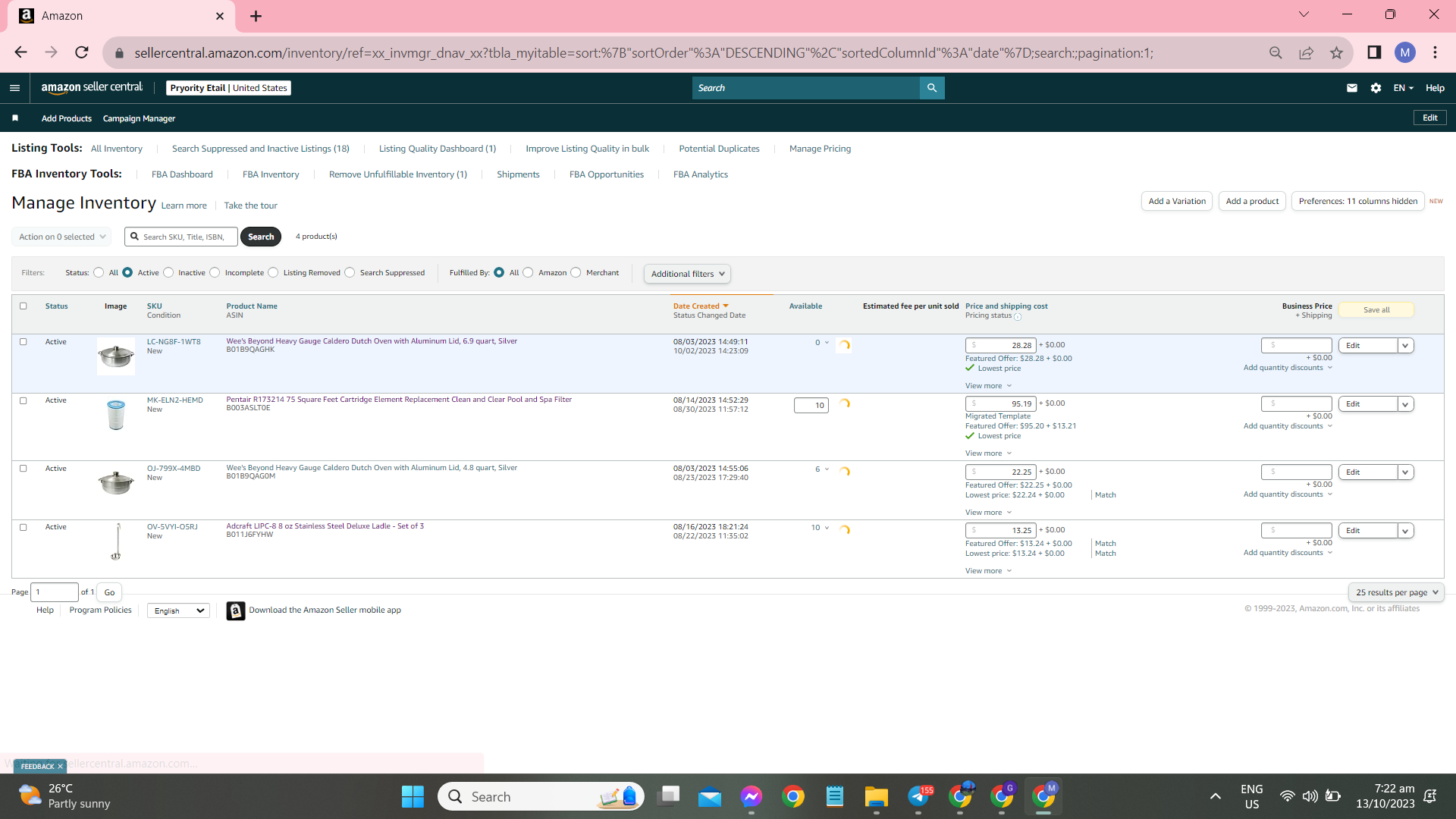Select the All status radio button
The height and width of the screenshot is (819, 1456).
pyautogui.click(x=99, y=273)
